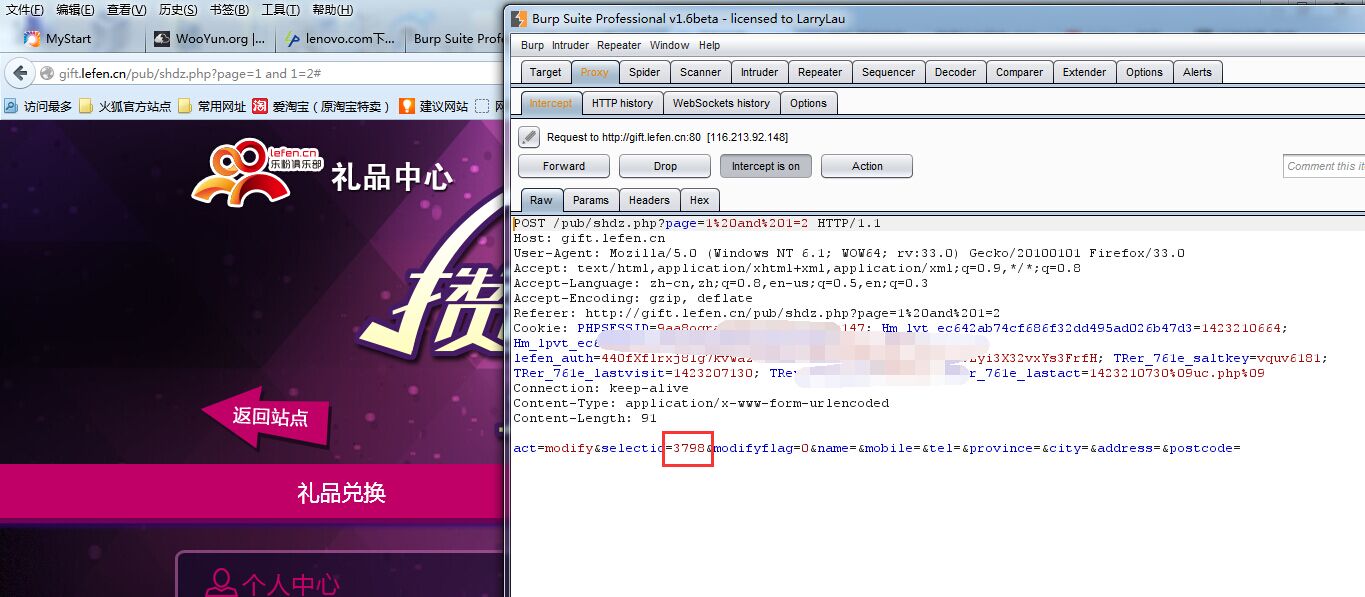
Task: Toggle the Intercept is on button
Action: [x=765, y=166]
